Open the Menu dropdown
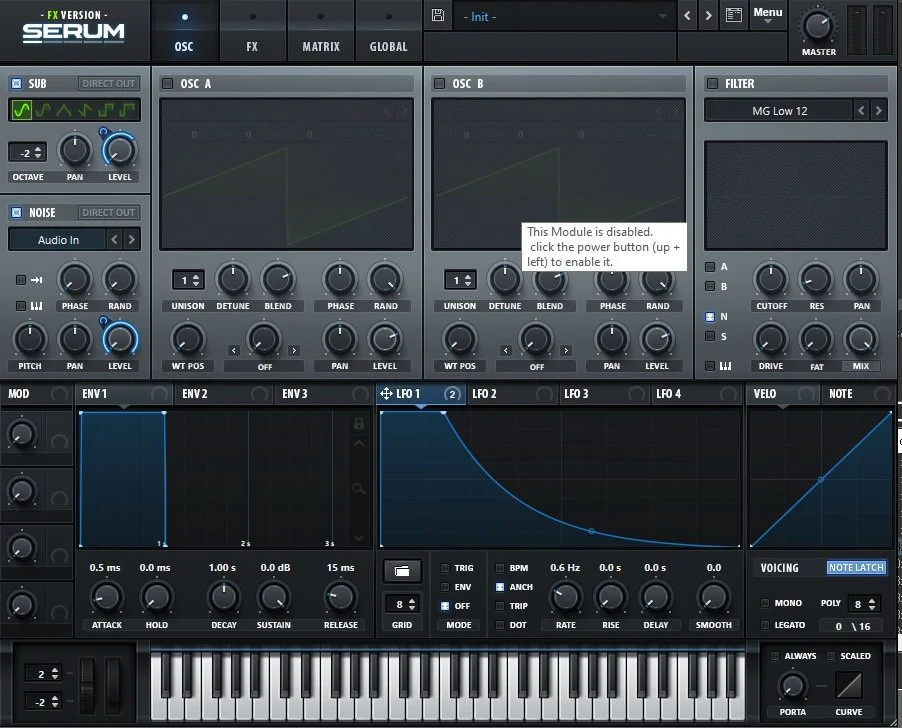Image resolution: width=902 pixels, height=728 pixels. click(768, 14)
